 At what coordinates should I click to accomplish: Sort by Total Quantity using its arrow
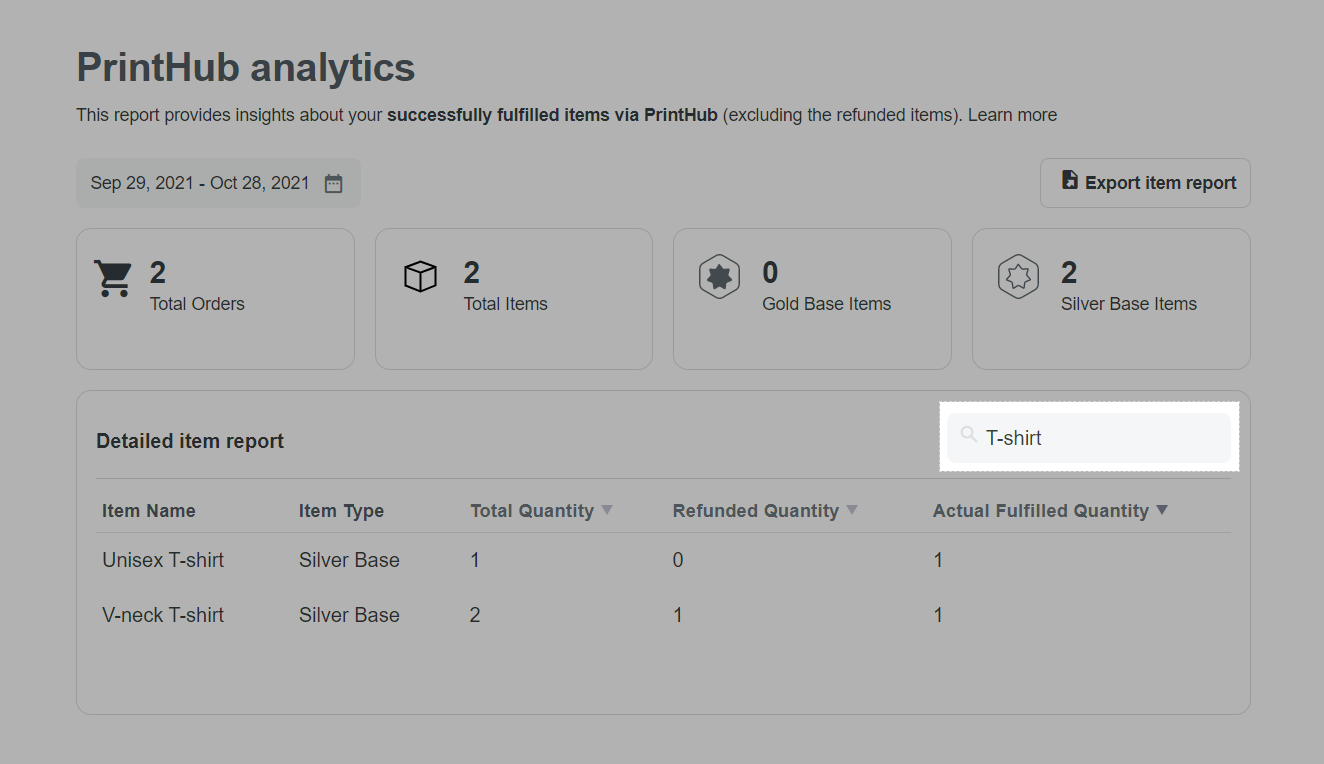pos(606,510)
